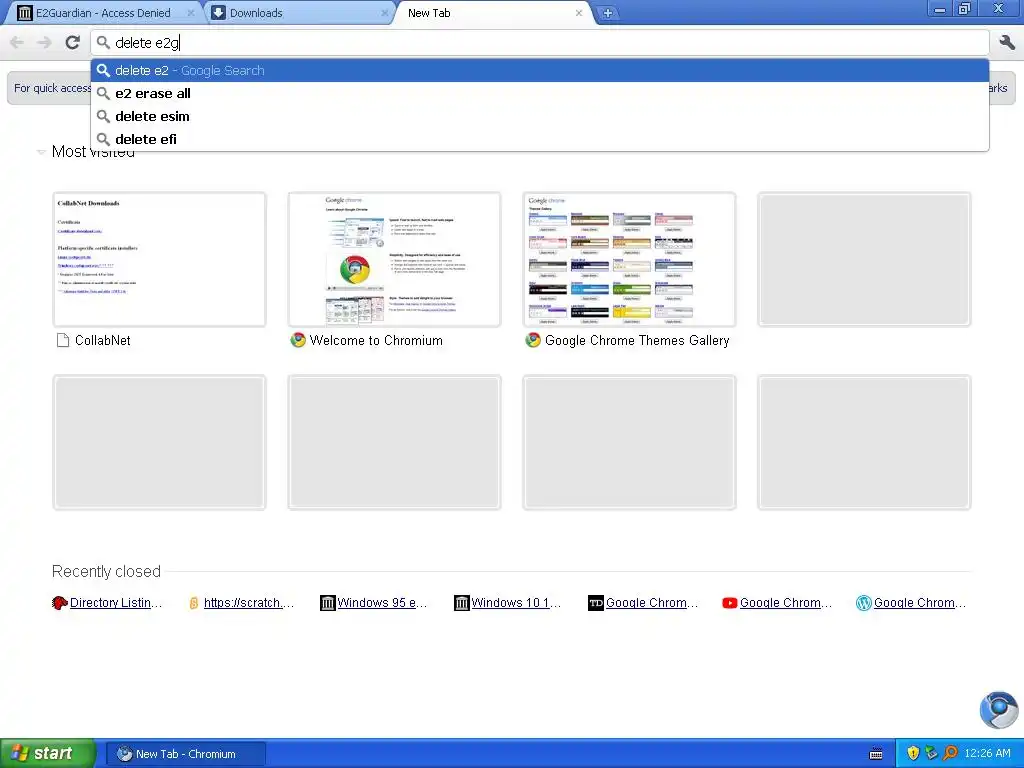The height and width of the screenshot is (768, 1024).
Task: Click the Downloads tab arrow icon
Action: (219, 13)
